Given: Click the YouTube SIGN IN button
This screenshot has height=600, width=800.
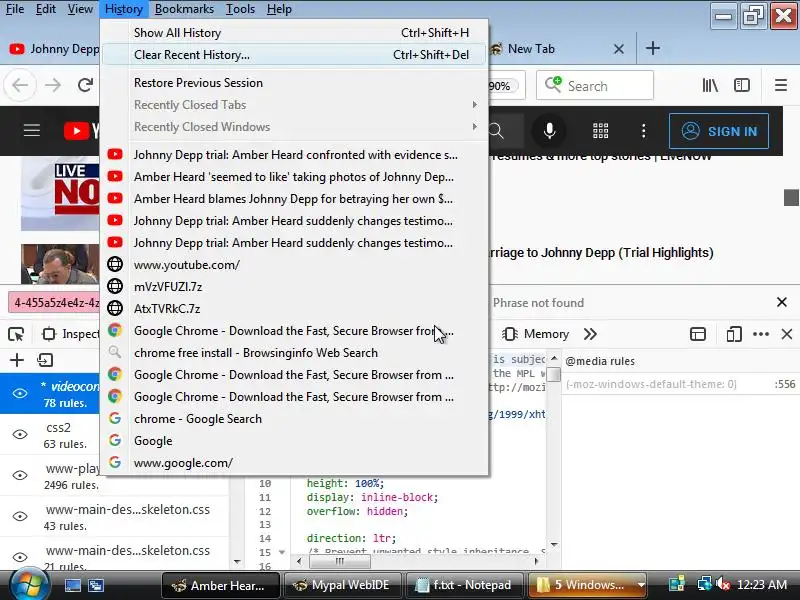Looking at the screenshot, I should [719, 131].
